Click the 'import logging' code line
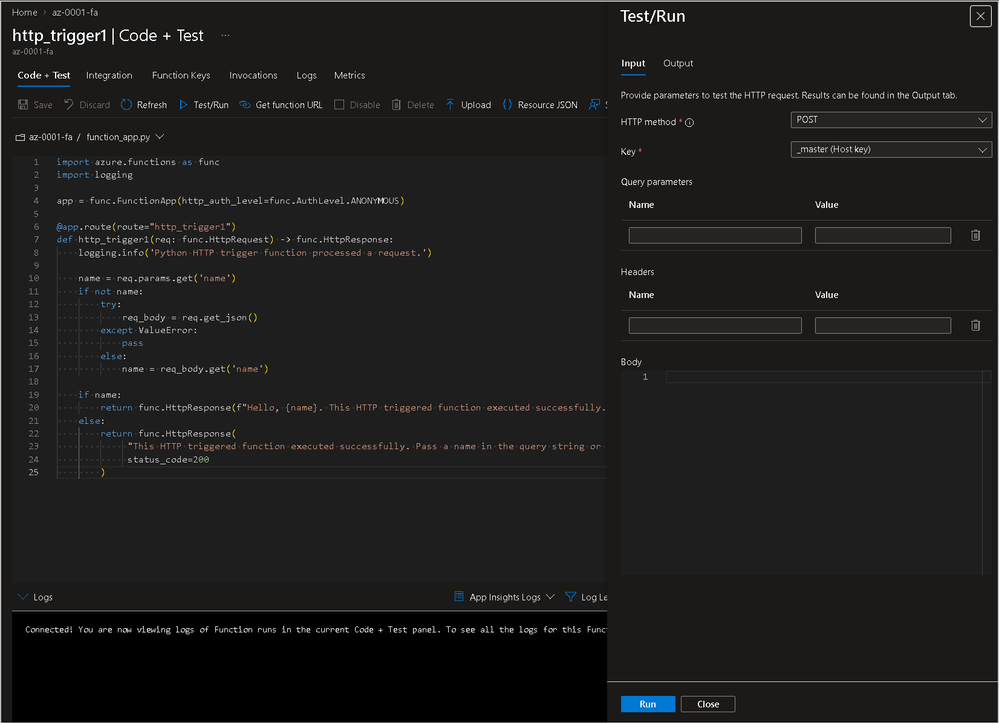The image size is (999, 723). (94, 175)
